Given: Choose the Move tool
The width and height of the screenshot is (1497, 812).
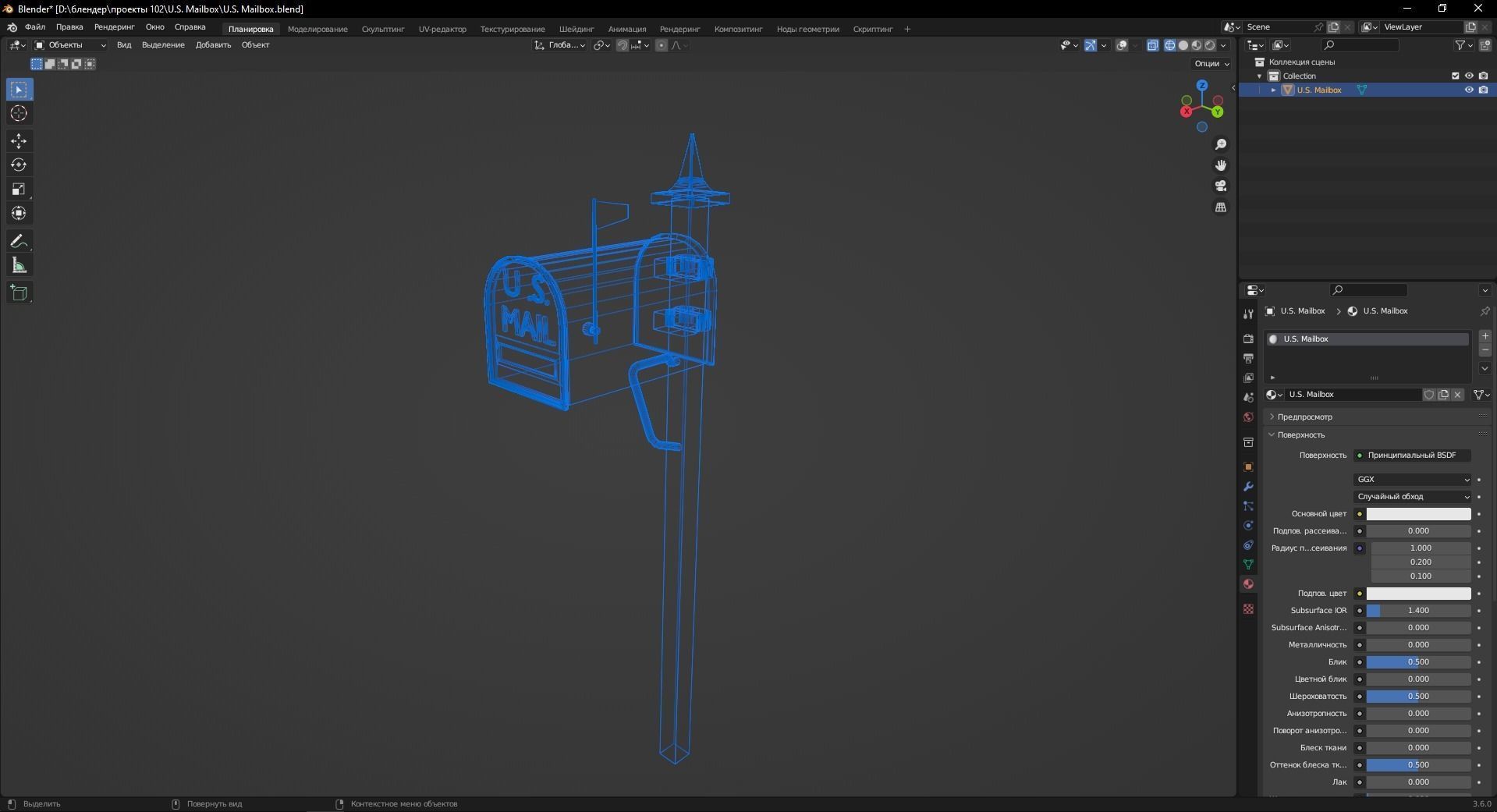Looking at the screenshot, I should (20, 141).
